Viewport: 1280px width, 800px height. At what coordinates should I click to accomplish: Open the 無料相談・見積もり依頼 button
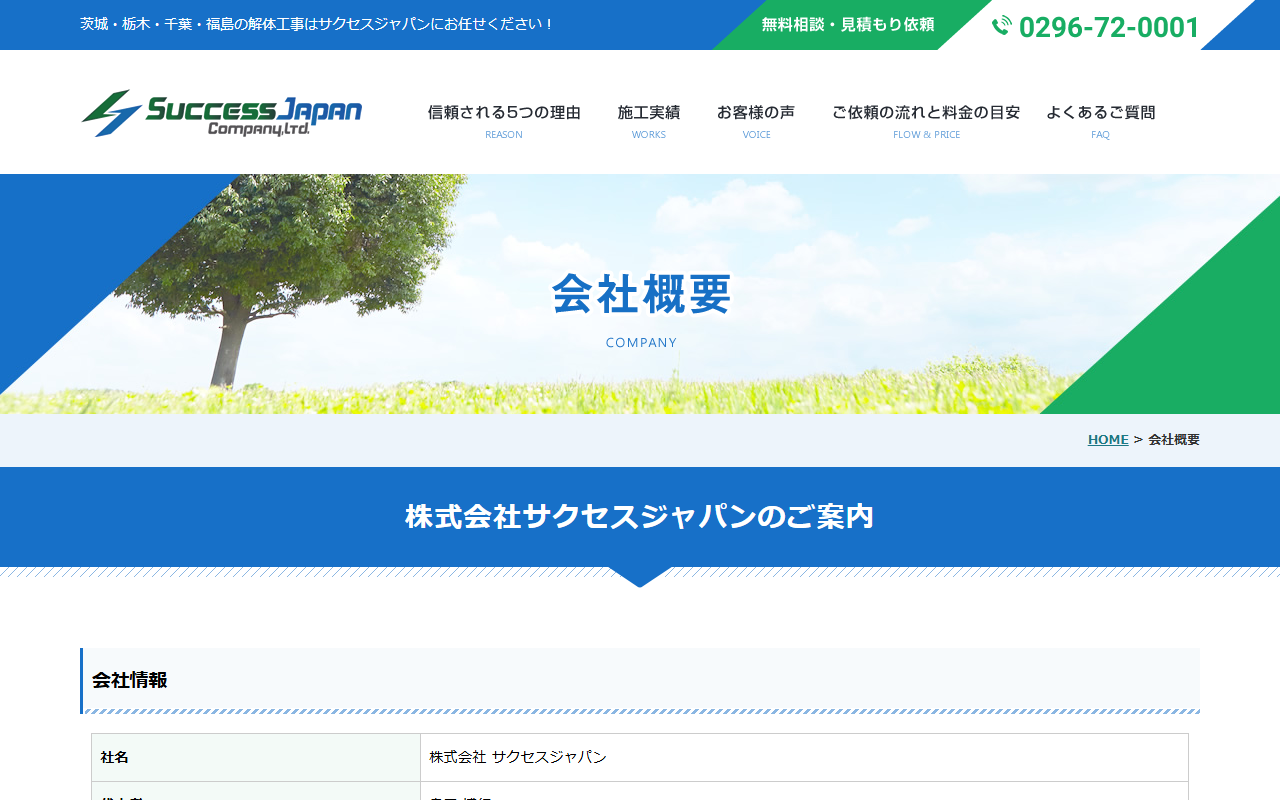pos(848,25)
